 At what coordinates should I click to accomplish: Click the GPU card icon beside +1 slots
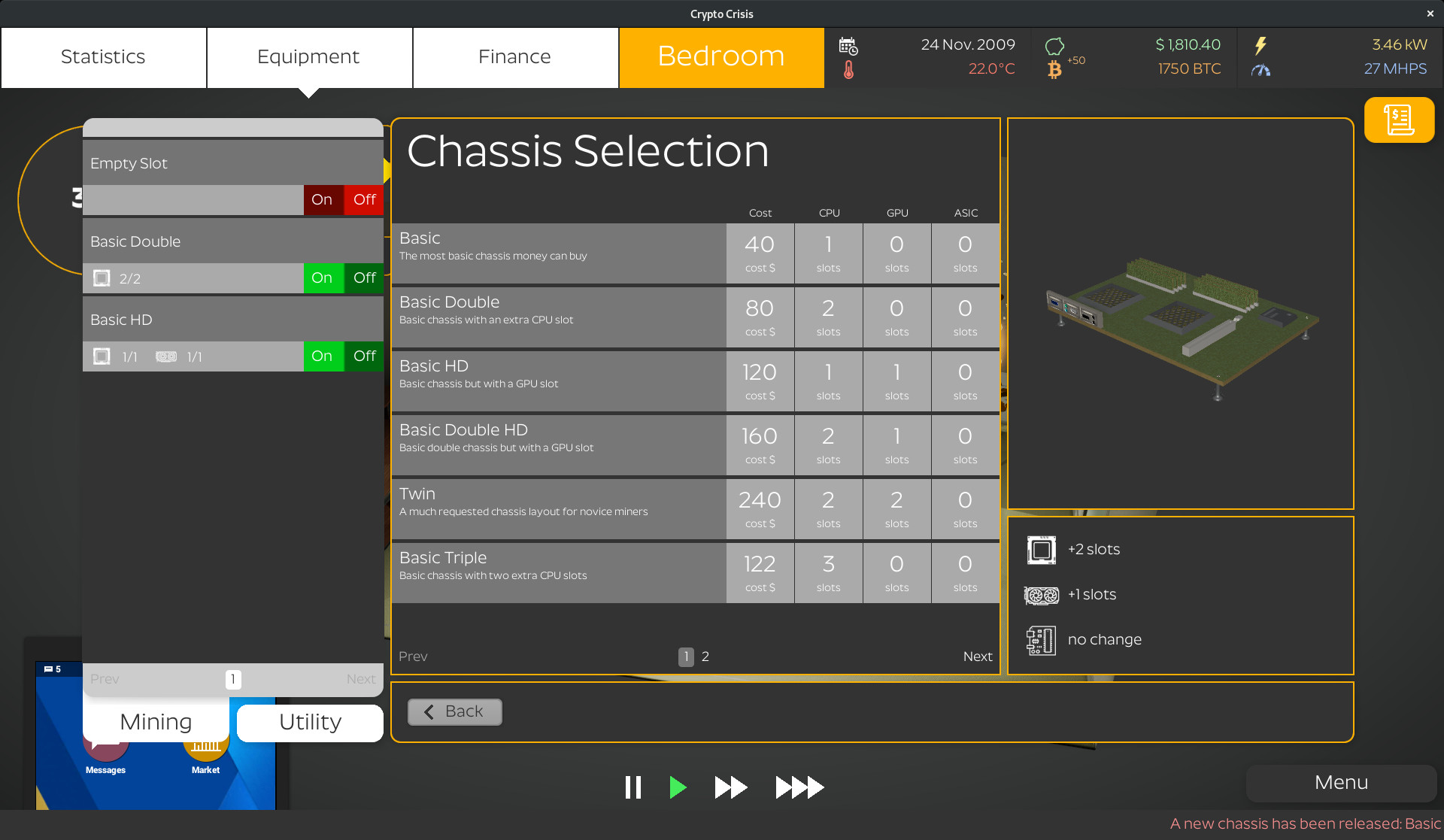[x=1042, y=594]
